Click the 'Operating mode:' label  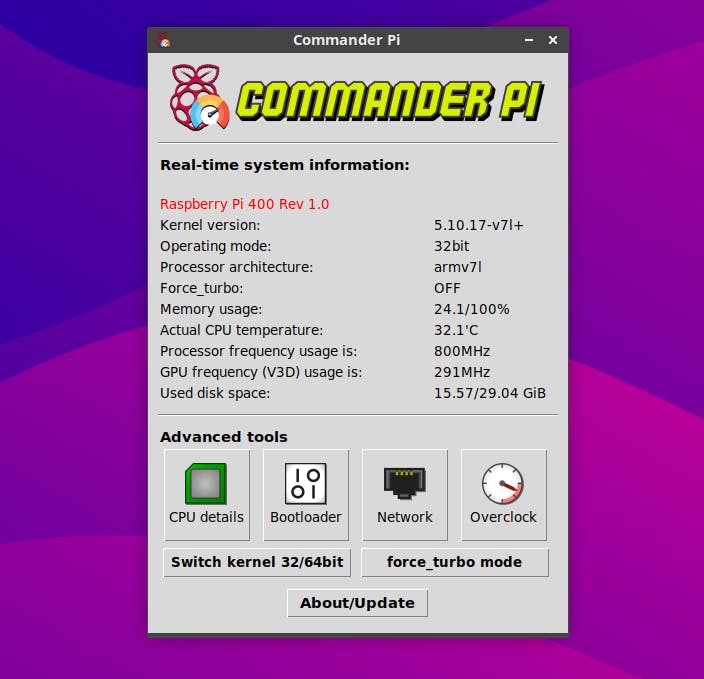pos(216,246)
